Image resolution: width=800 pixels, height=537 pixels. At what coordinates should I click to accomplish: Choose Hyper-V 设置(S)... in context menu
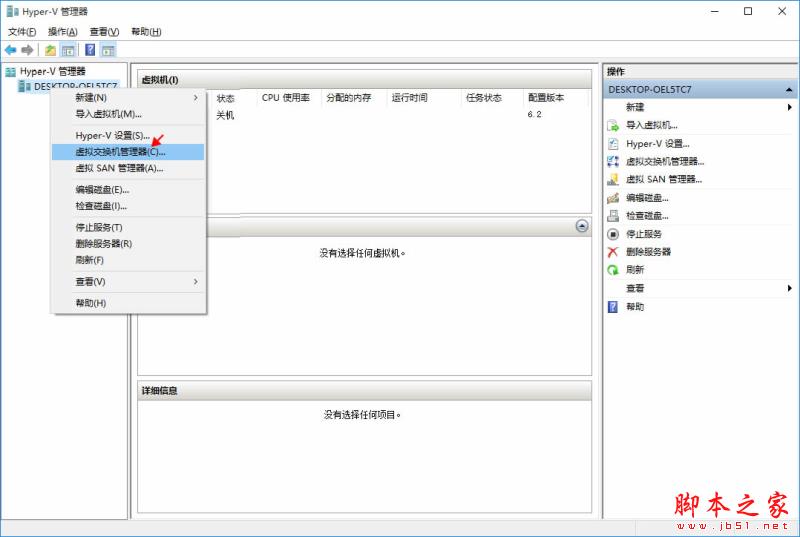(x=128, y=136)
